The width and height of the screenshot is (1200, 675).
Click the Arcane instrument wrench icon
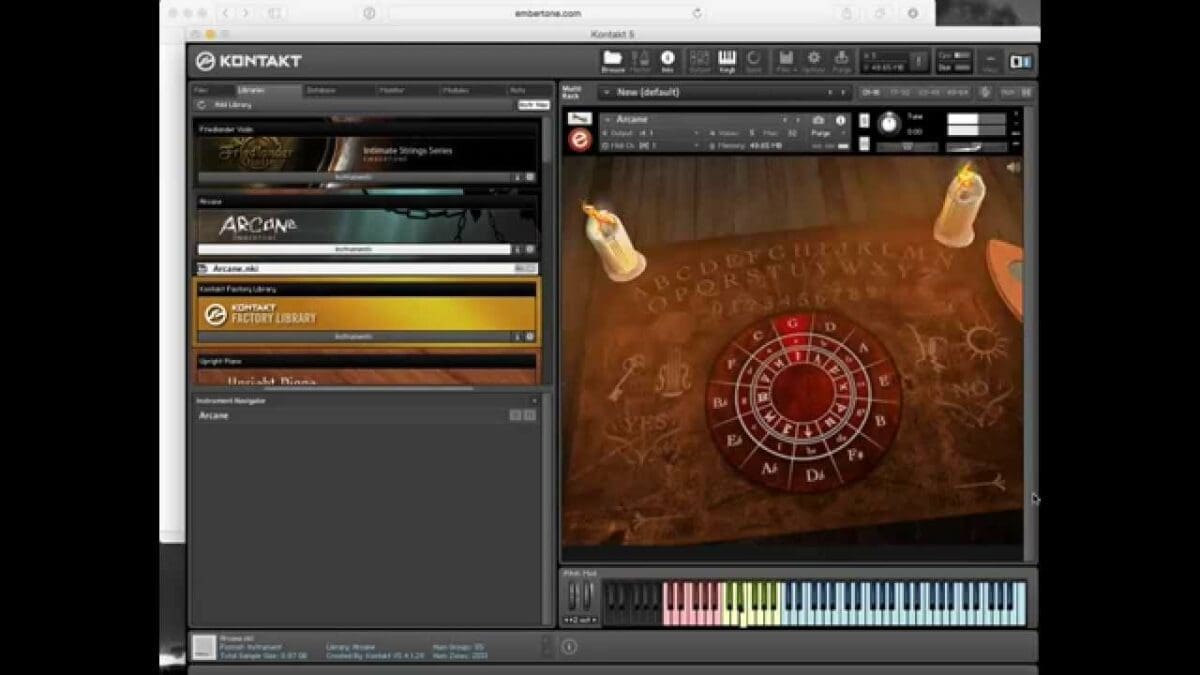(x=579, y=119)
